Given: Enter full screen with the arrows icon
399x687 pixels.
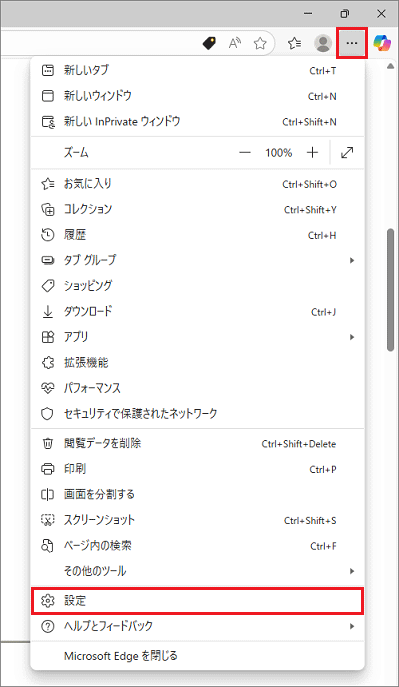Looking at the screenshot, I should [x=347, y=152].
